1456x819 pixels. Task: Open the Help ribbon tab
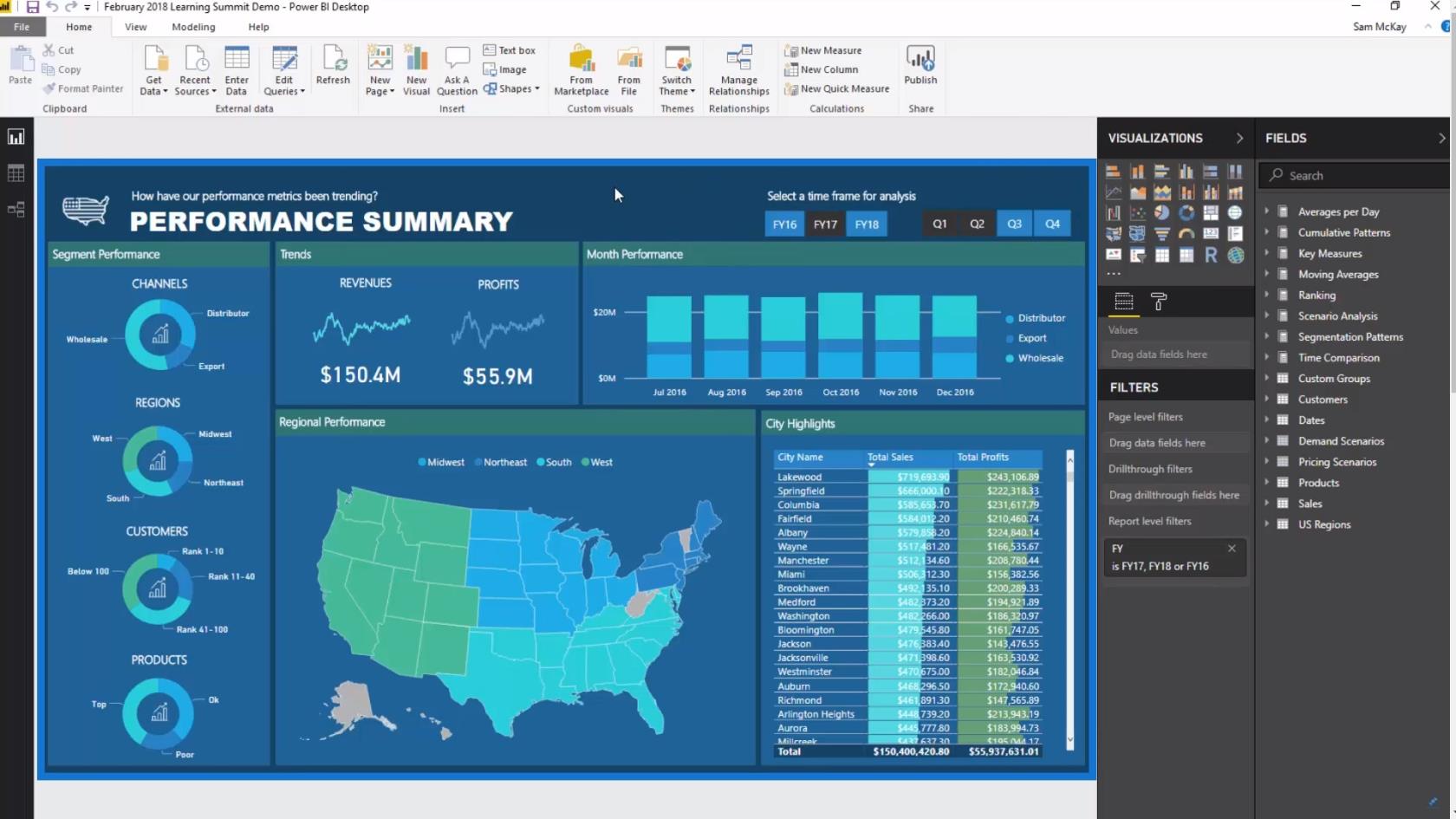click(x=258, y=27)
